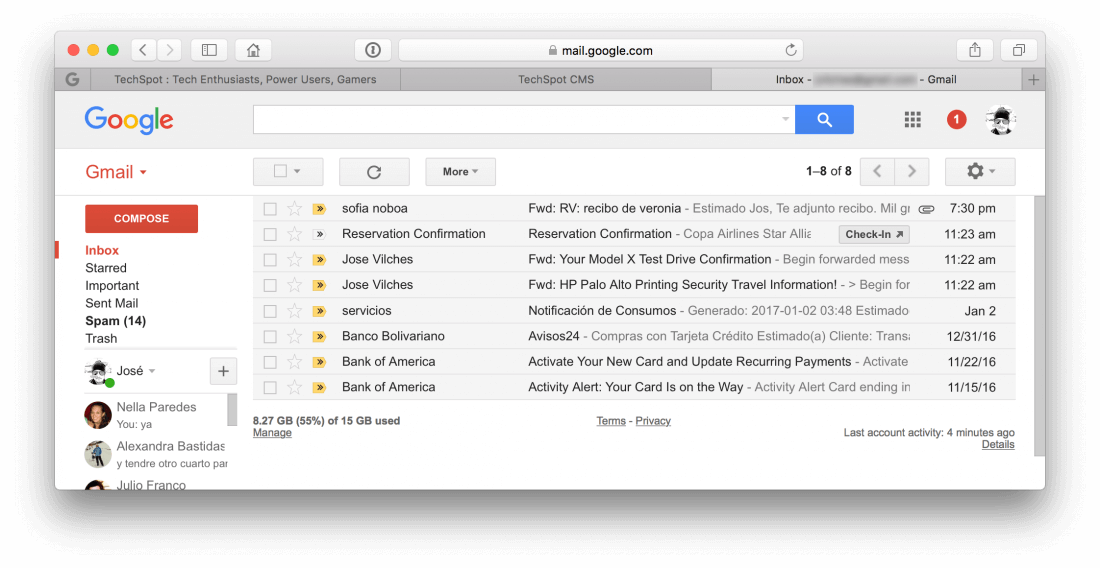The width and height of the screenshot is (1100, 568).
Task: Check the Activate Your New Card email
Action: click(270, 362)
